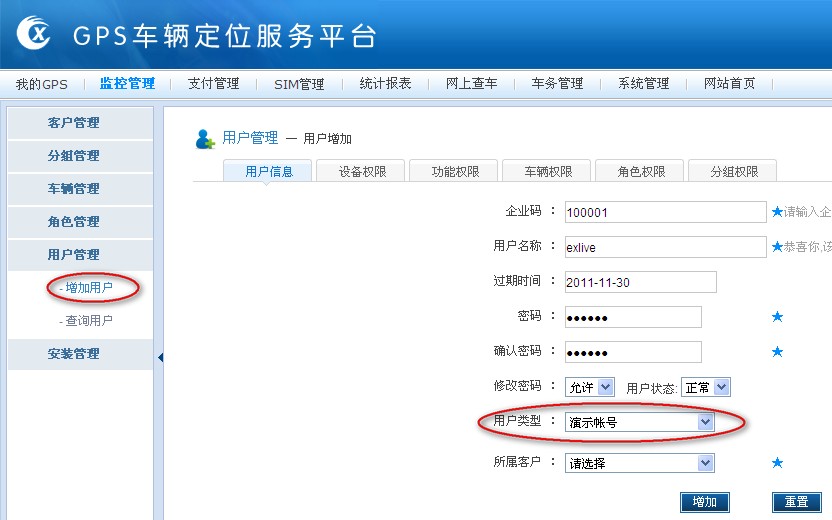Expand the 用户类型 dropdown list
This screenshot has height=520, width=832.
point(639,422)
